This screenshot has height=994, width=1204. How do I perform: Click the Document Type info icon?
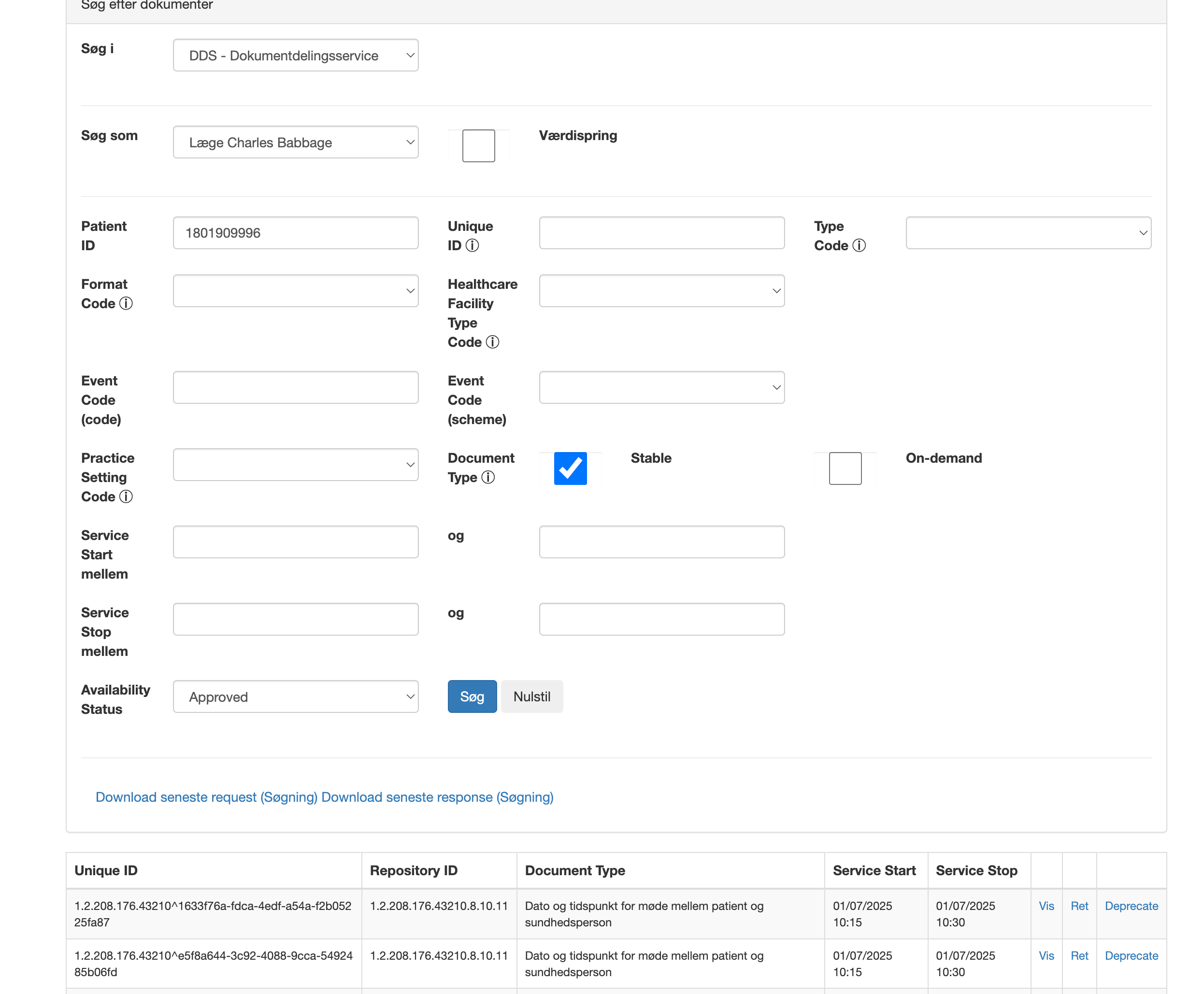(x=487, y=478)
